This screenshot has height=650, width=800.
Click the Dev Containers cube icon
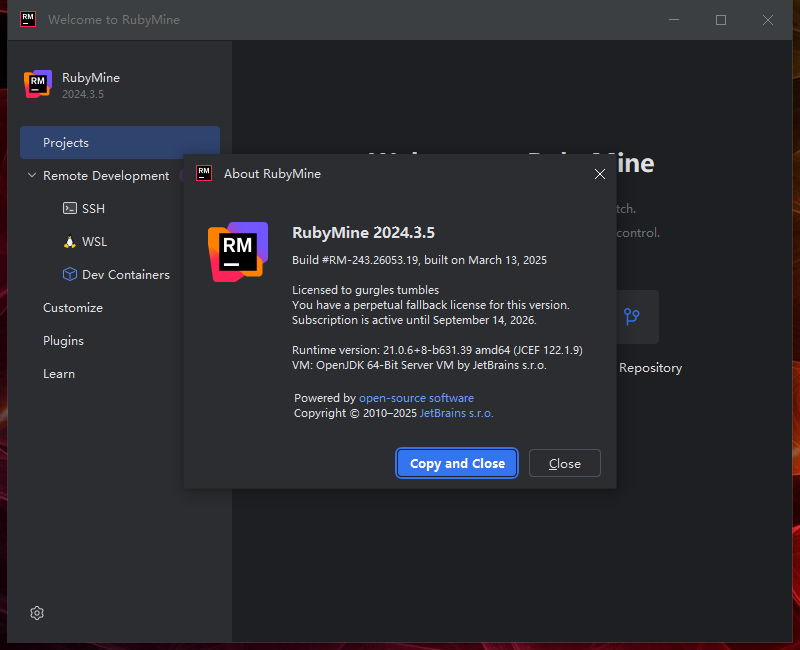point(69,274)
